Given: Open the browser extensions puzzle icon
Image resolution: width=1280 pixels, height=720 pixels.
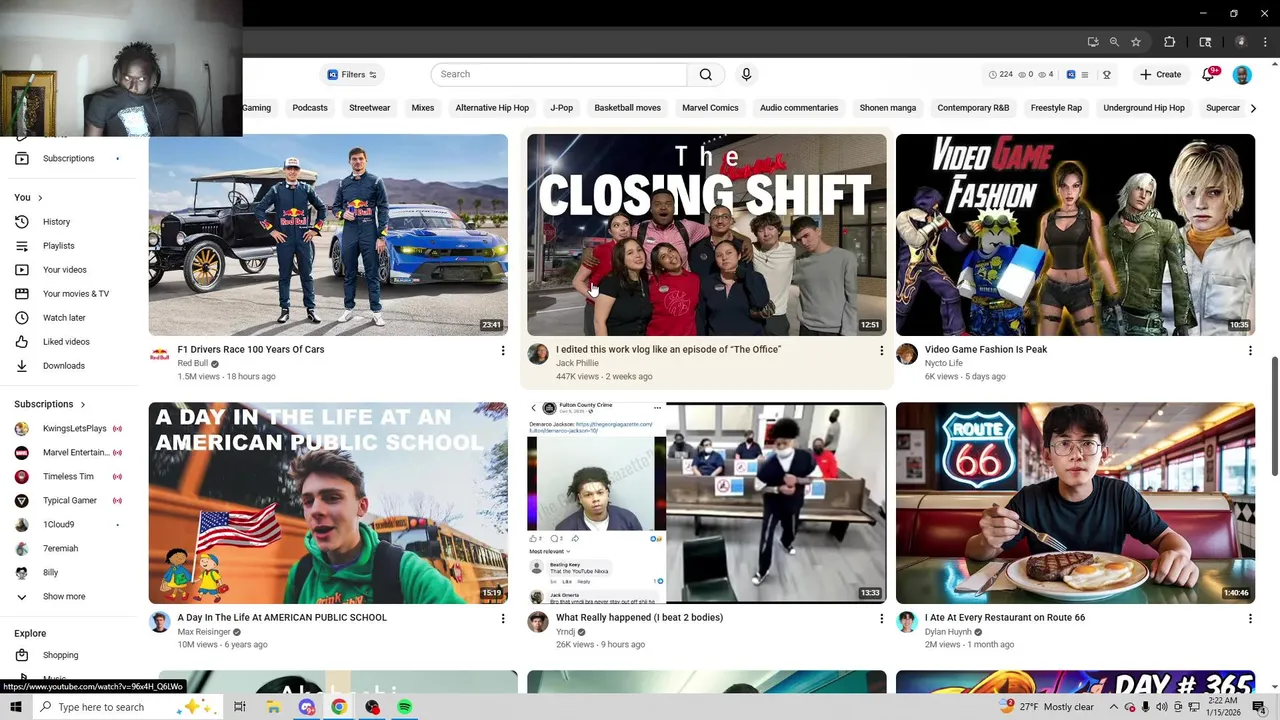Looking at the screenshot, I should coord(1169,42).
